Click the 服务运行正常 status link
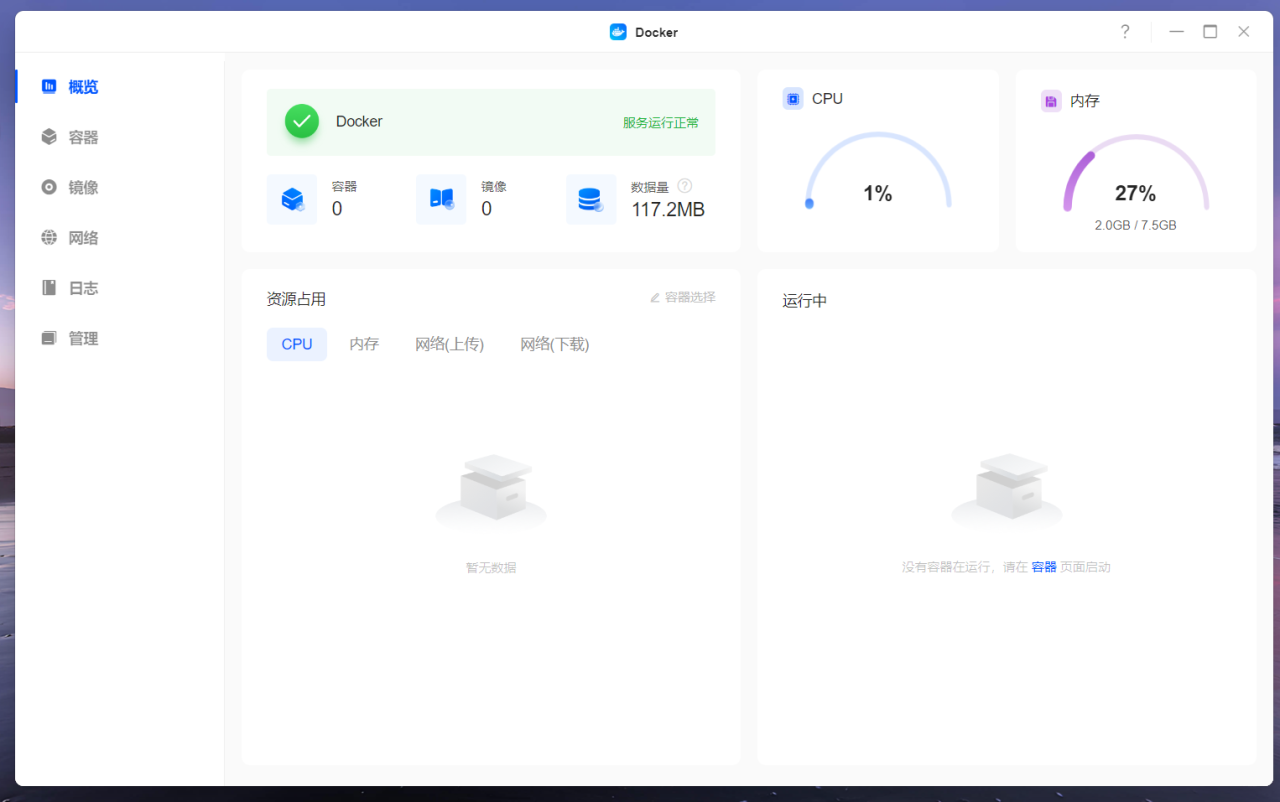Screen dimensions: 1280x802 pos(660,121)
